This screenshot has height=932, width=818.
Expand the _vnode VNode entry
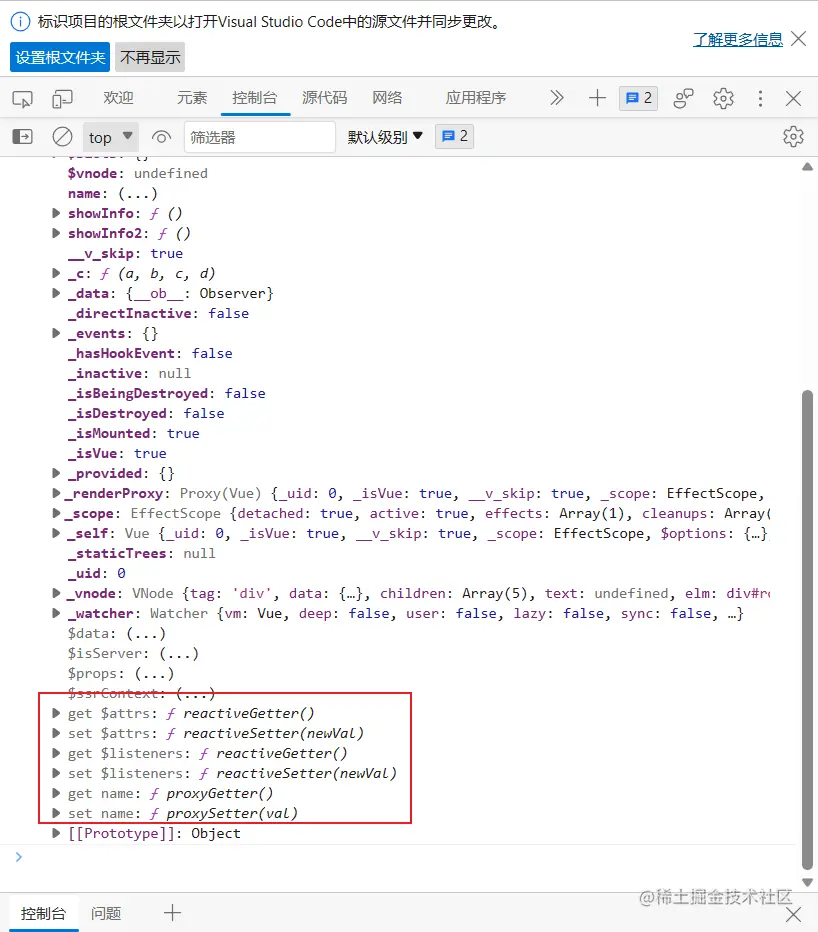(56, 593)
